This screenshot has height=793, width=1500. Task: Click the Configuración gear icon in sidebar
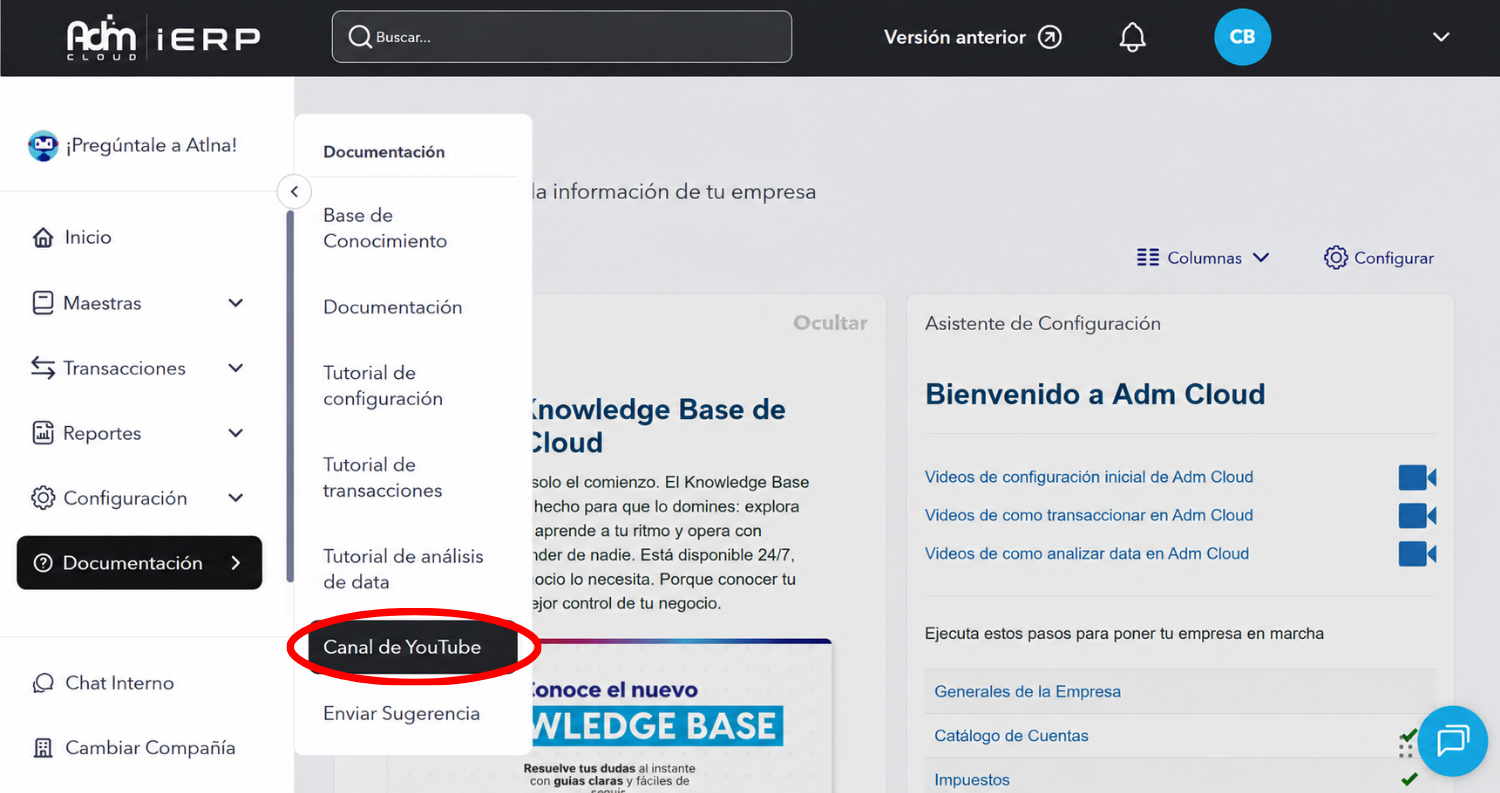point(43,498)
